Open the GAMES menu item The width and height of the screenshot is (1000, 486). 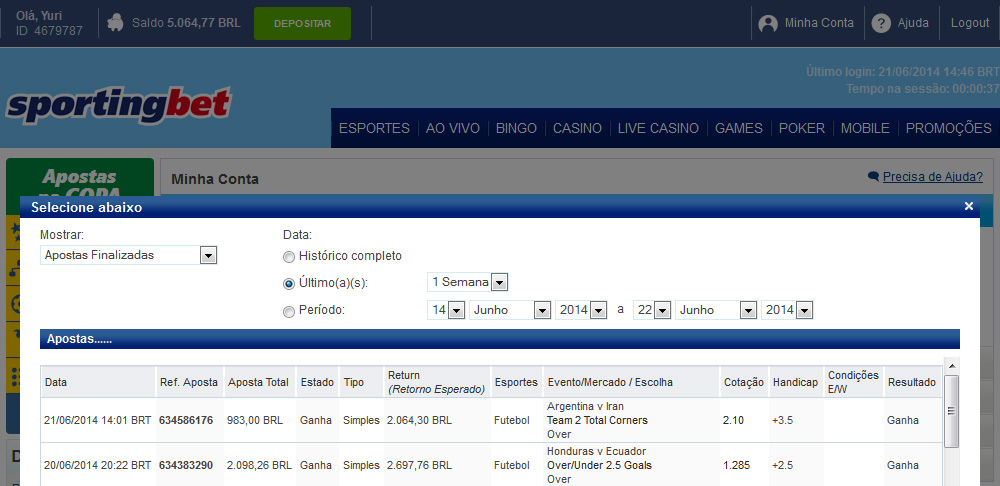739,128
